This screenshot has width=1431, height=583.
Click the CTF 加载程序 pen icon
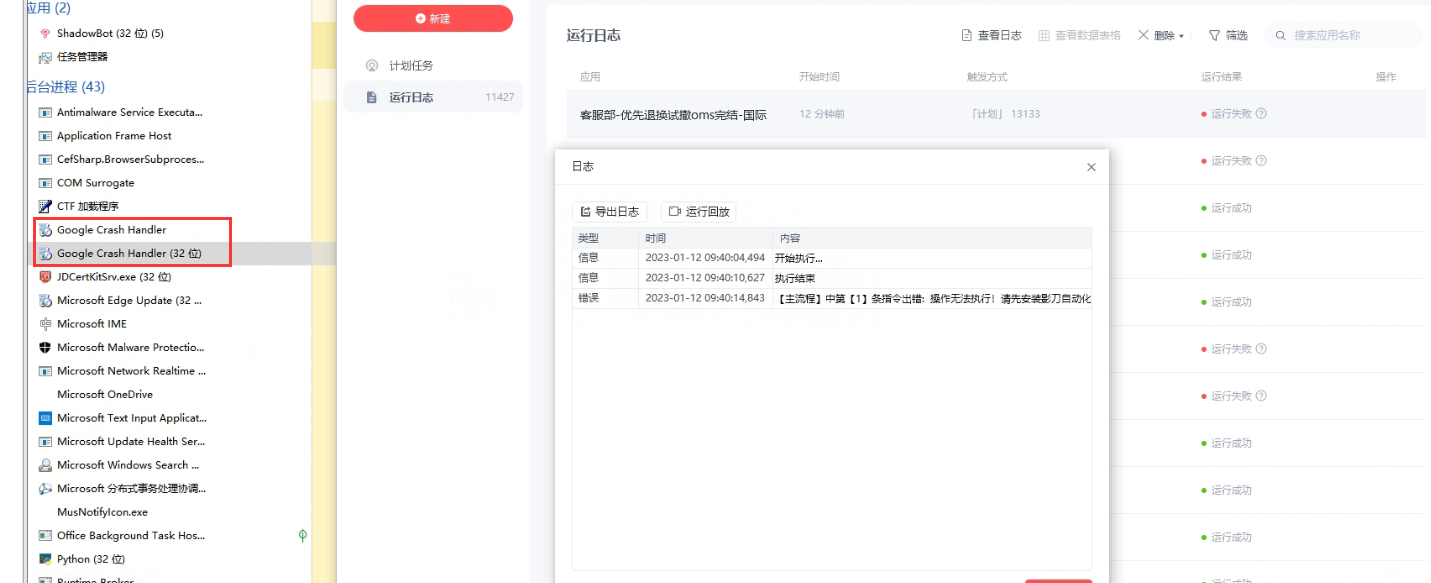(45, 206)
